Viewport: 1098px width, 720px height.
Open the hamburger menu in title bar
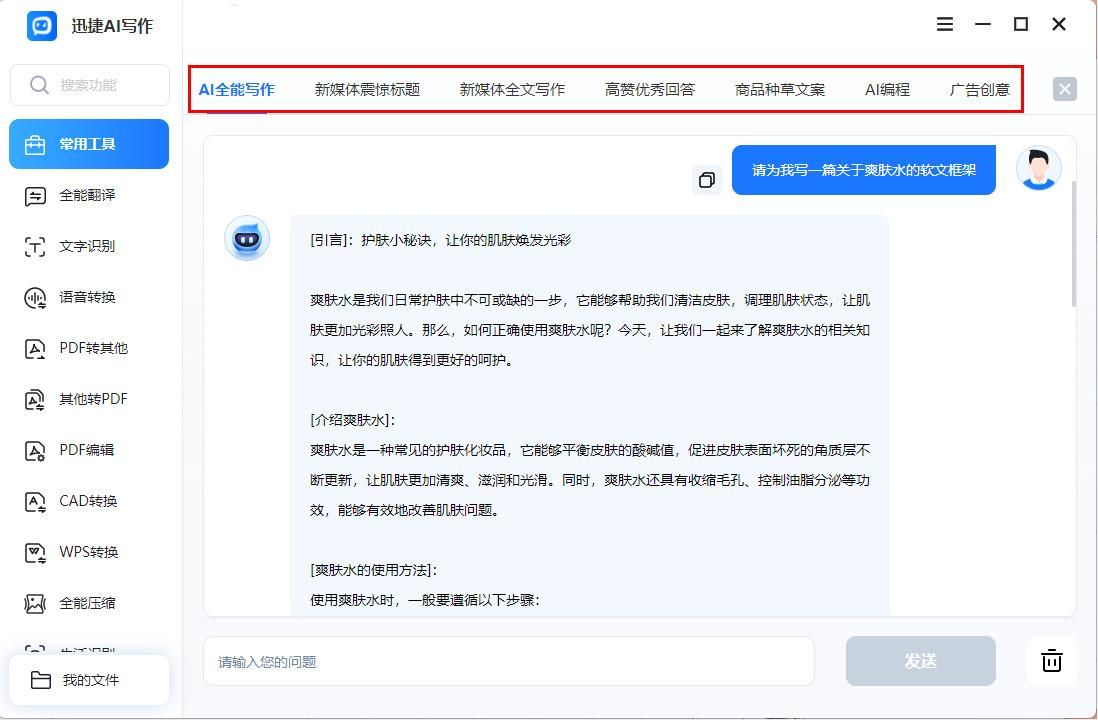point(945,25)
